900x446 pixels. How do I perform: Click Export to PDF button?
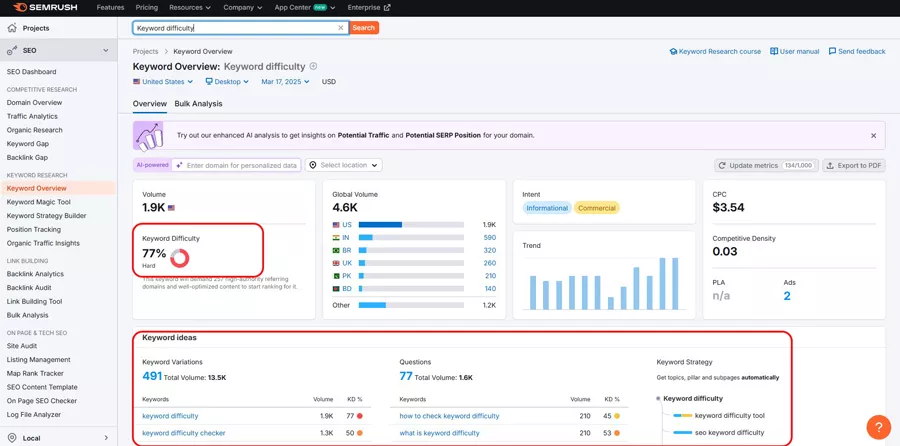pos(854,165)
